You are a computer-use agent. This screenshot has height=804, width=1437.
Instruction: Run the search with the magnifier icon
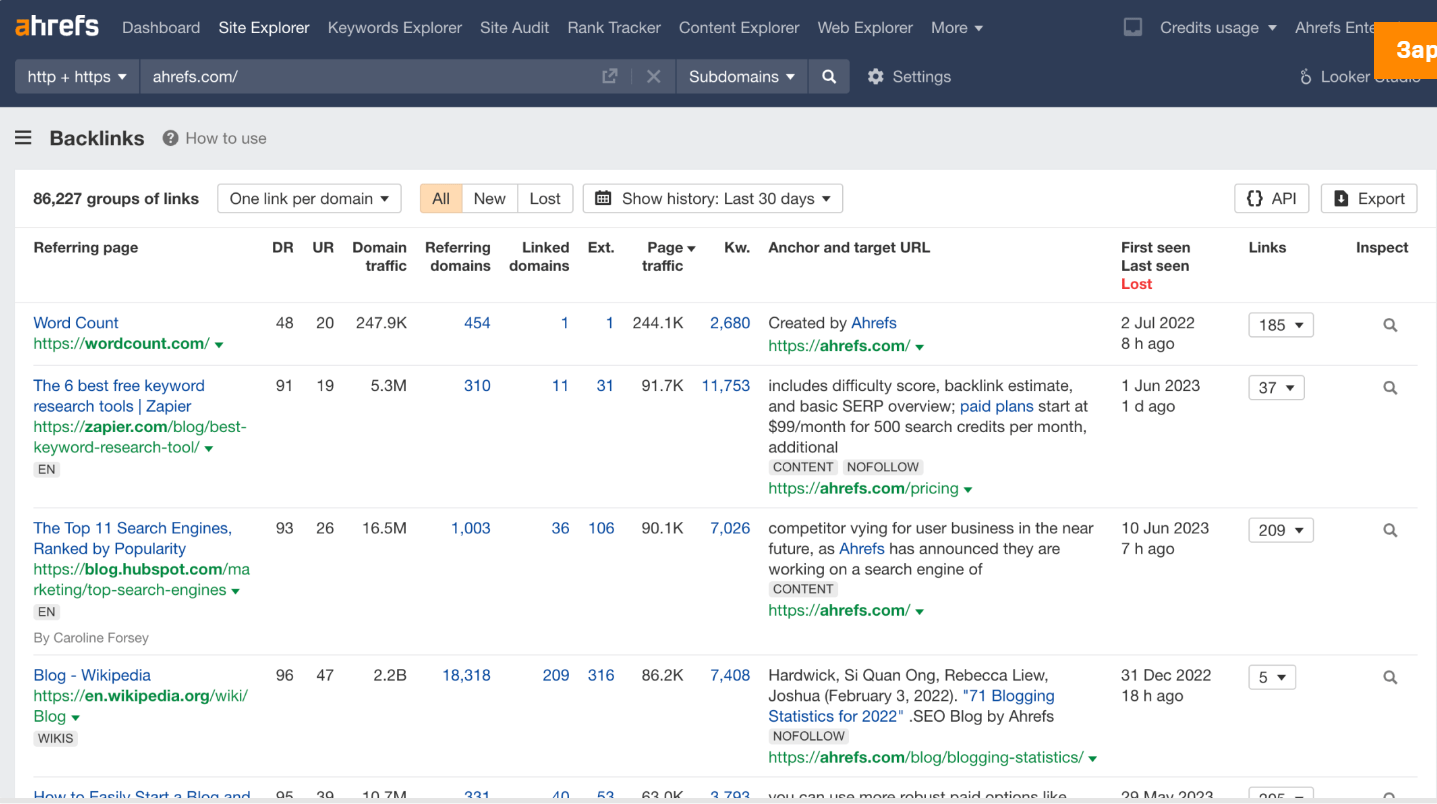point(828,76)
